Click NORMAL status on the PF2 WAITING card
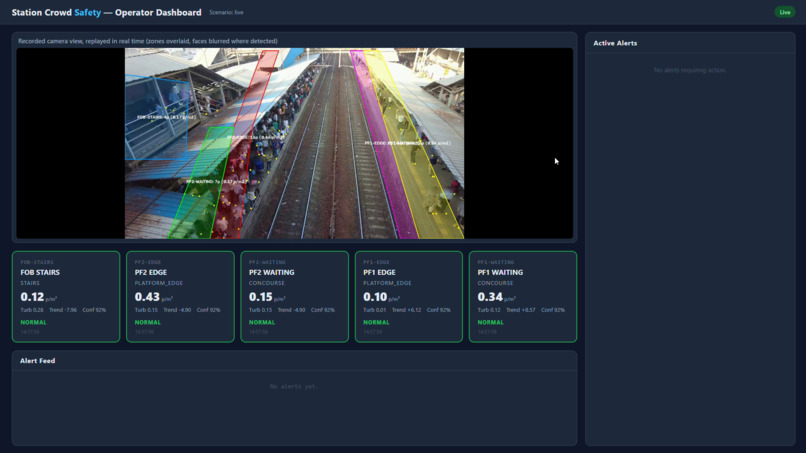This screenshot has width=806, height=453. (262, 322)
